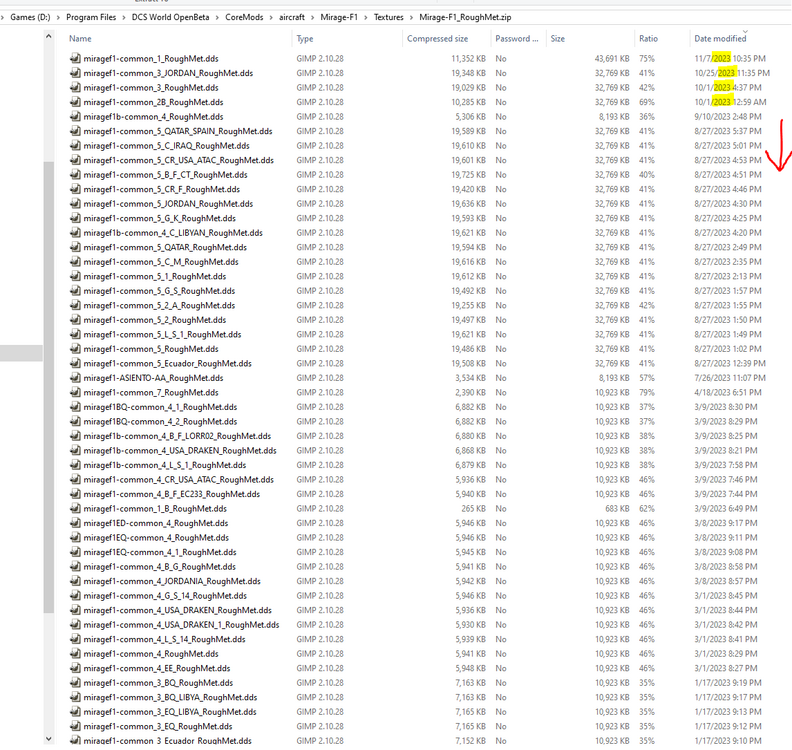Go to Textures folder breadcrumb
Screen dimensions: 792x750
[x=388, y=17]
